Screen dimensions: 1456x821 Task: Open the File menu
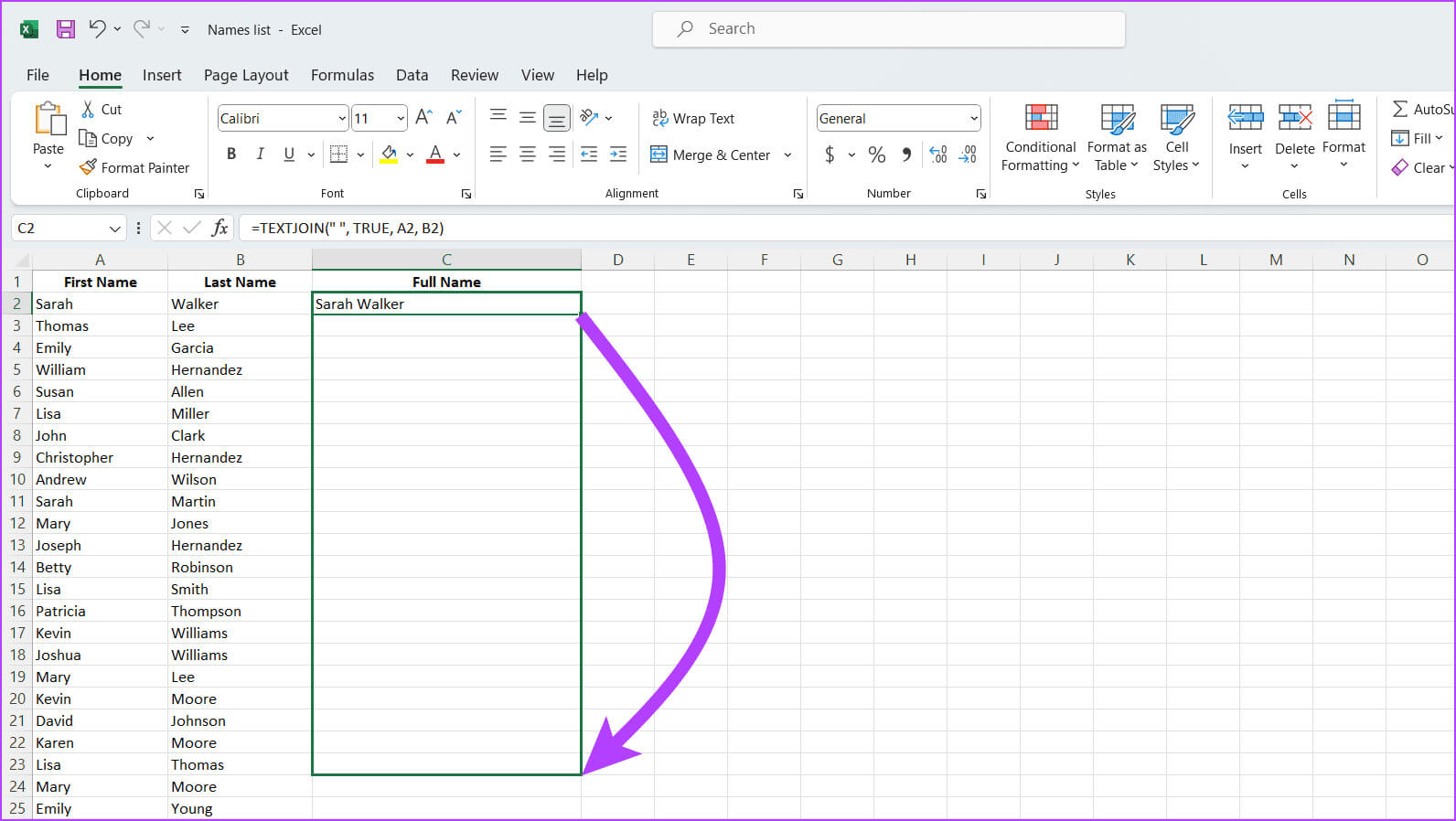(x=37, y=75)
